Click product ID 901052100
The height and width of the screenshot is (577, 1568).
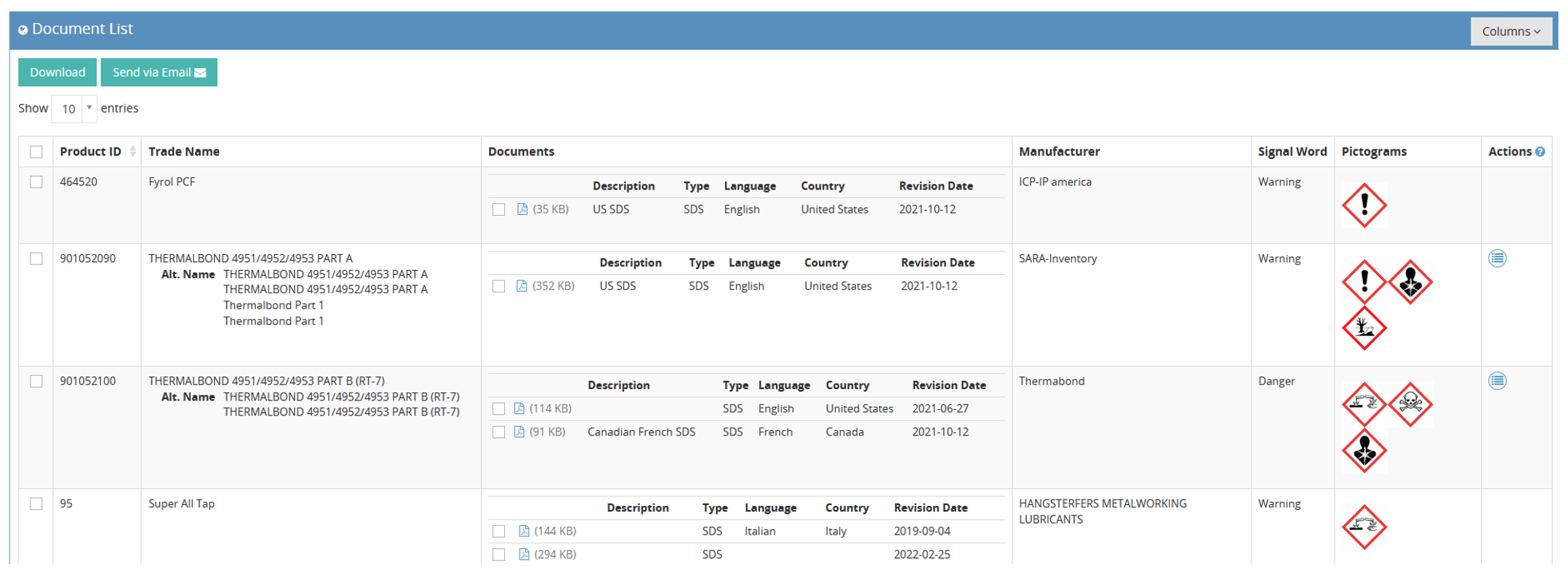[x=88, y=381]
